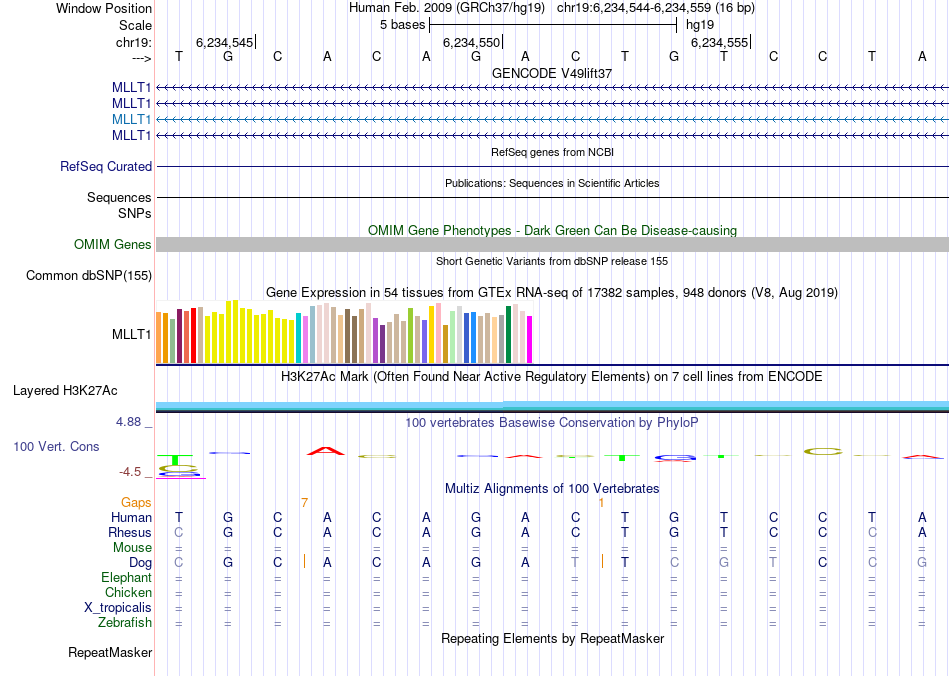
Task: Select the light blue MLLT1 transcript label
Action: (x=131, y=119)
